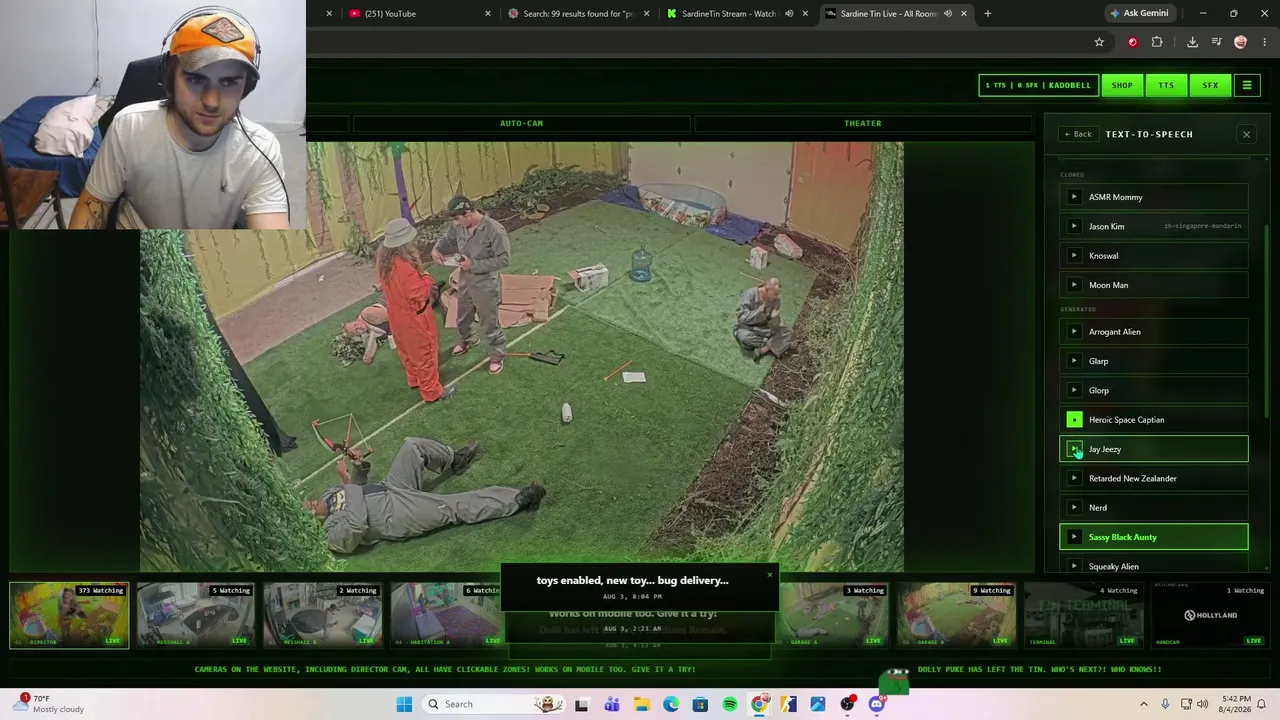Show hidden system tray icons
This screenshot has width=1280, height=720.
(1144, 704)
